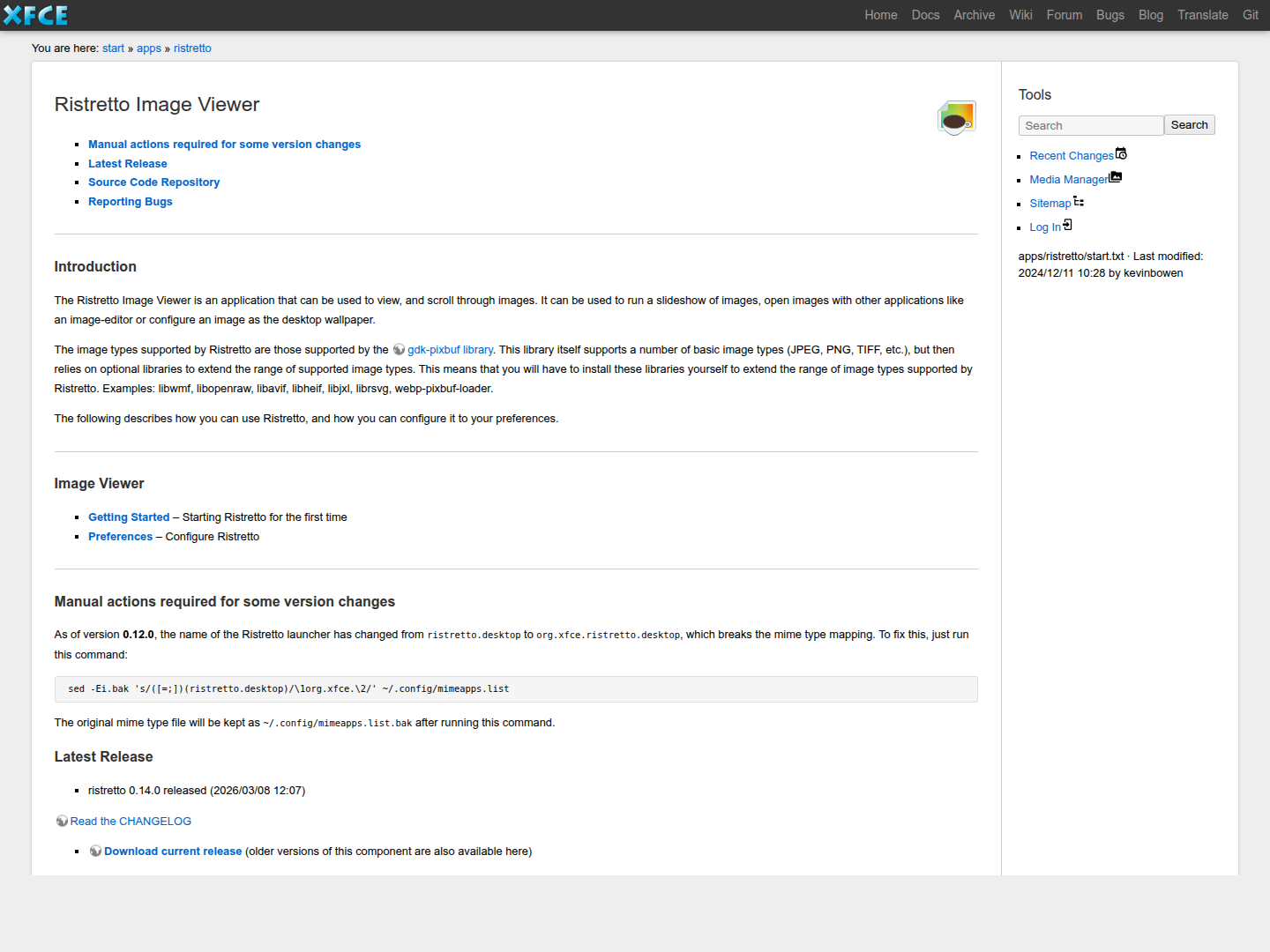Click the start breadcrumb link
Image resolution: width=1270 pixels, height=952 pixels.
113,48
